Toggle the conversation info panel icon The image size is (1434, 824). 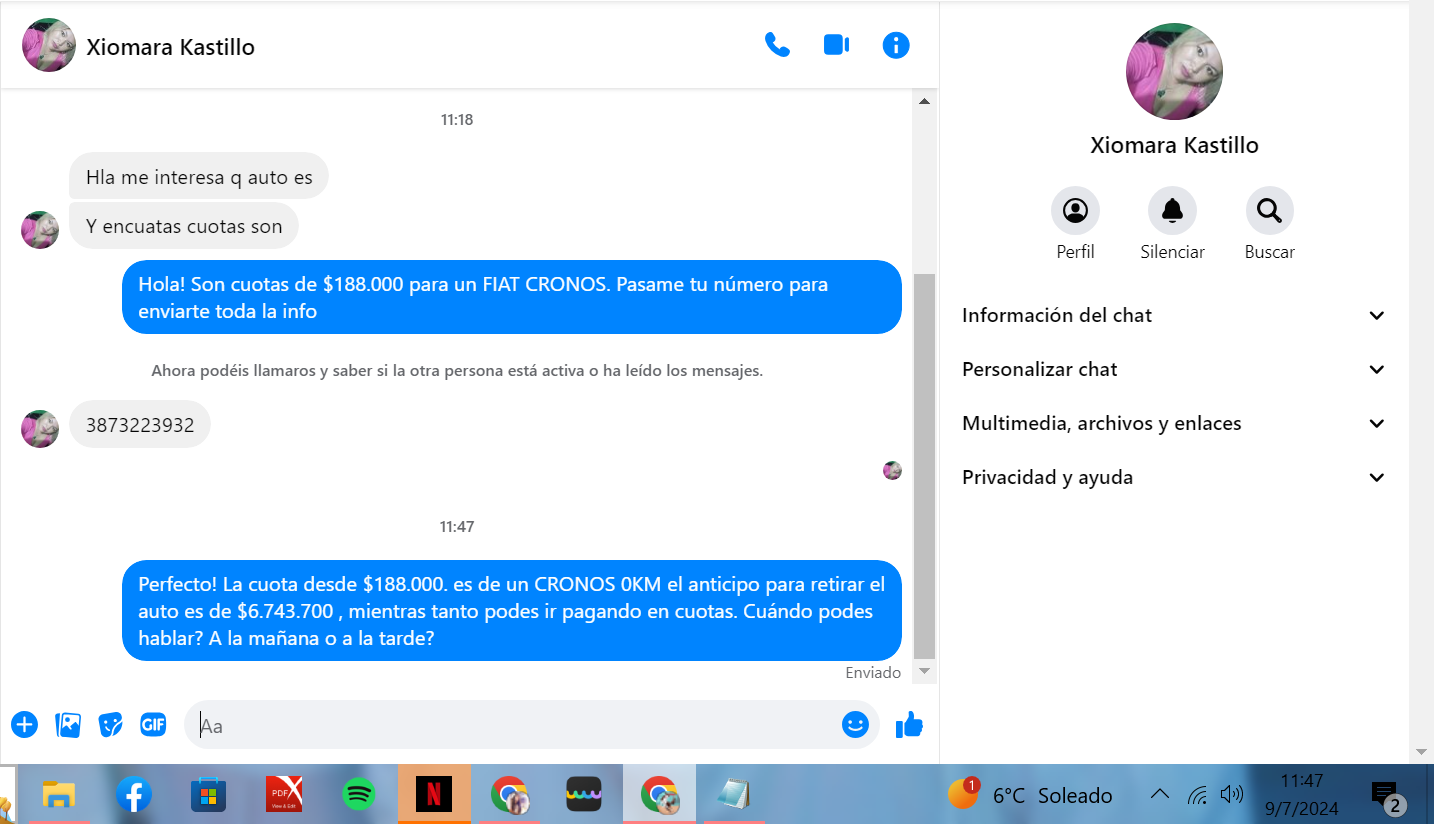pos(896,45)
